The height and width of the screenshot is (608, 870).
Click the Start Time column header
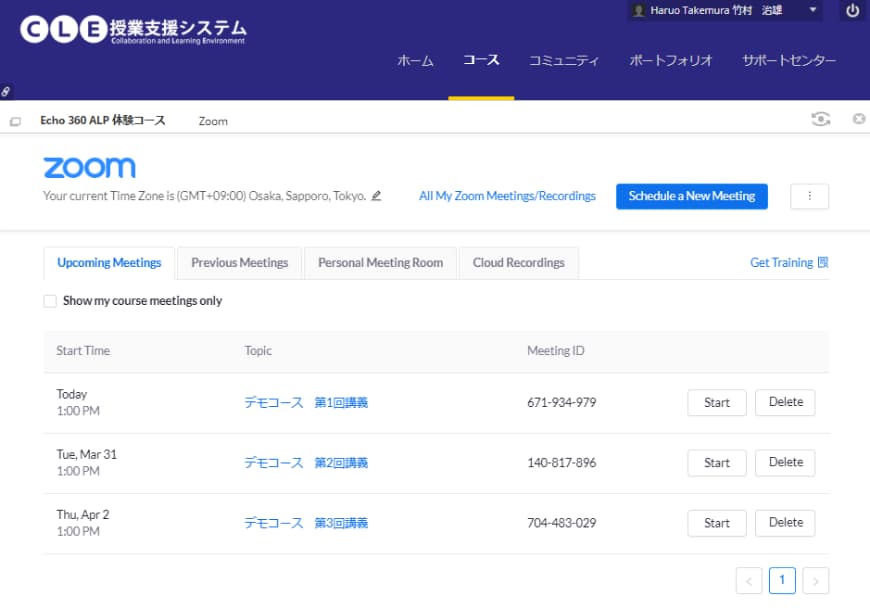click(x=83, y=351)
